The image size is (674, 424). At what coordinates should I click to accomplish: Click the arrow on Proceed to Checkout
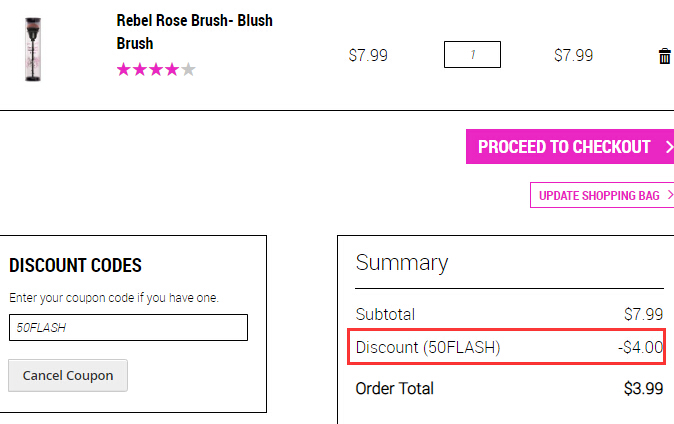coord(669,147)
